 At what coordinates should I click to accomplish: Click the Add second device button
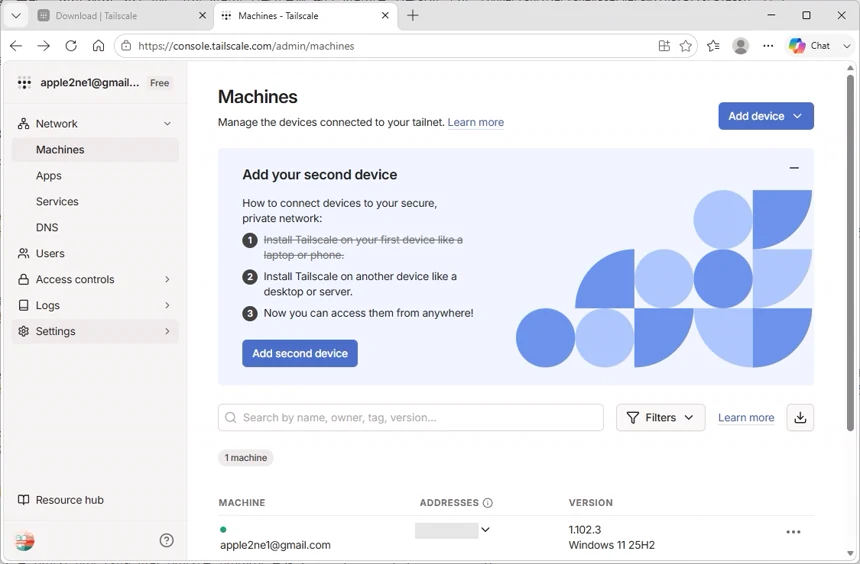(300, 353)
